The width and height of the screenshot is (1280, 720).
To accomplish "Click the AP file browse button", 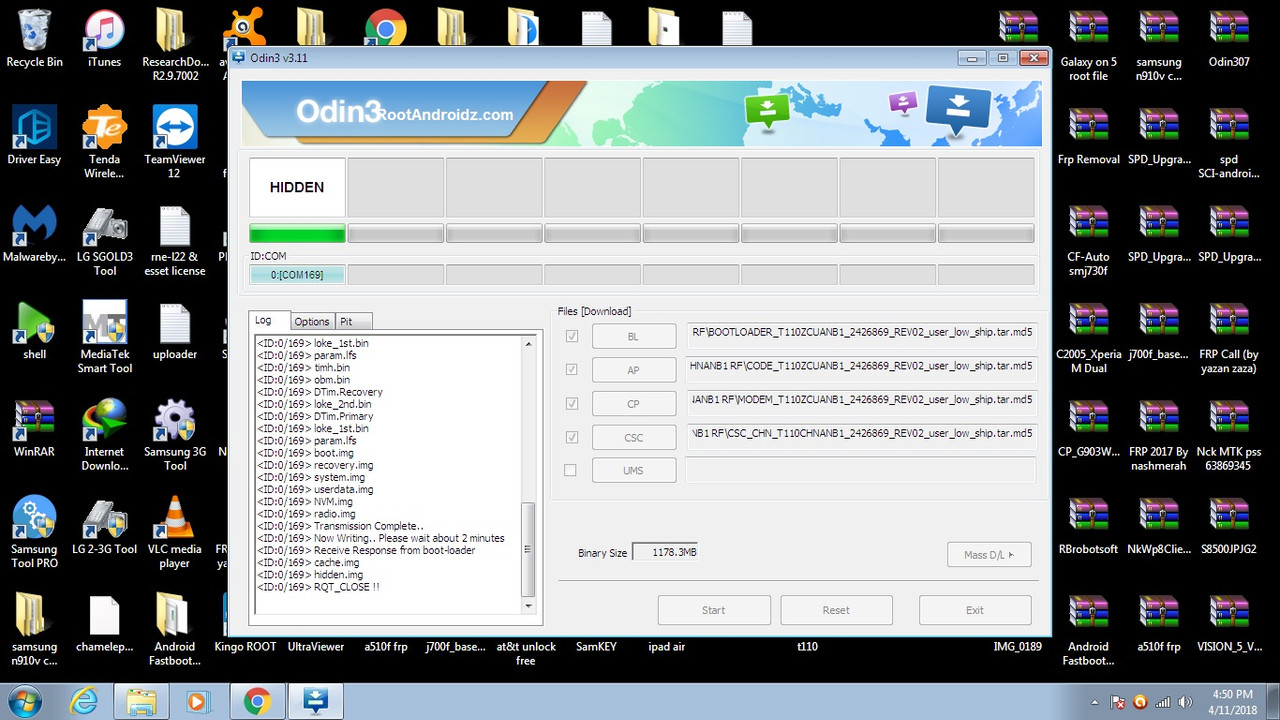I will 634,370.
